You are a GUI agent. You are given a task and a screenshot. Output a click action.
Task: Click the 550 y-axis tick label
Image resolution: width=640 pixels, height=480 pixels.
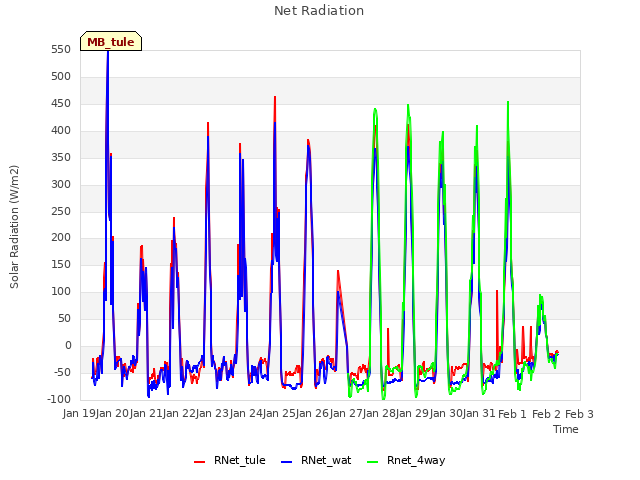coord(61,49)
